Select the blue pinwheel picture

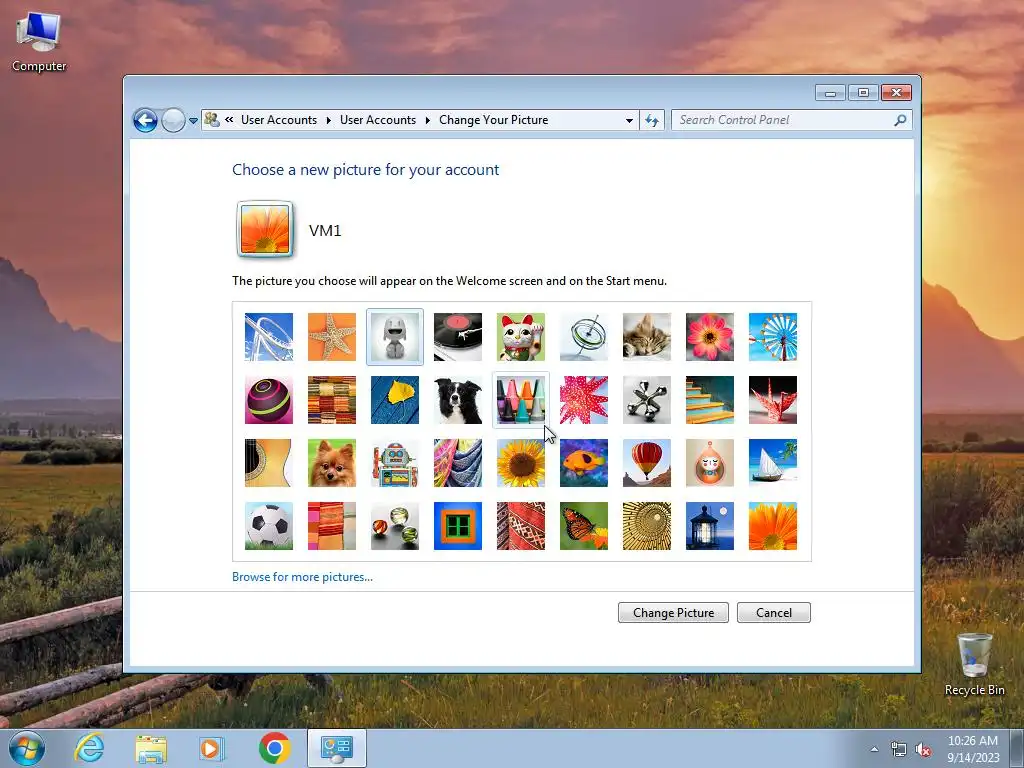(x=773, y=337)
